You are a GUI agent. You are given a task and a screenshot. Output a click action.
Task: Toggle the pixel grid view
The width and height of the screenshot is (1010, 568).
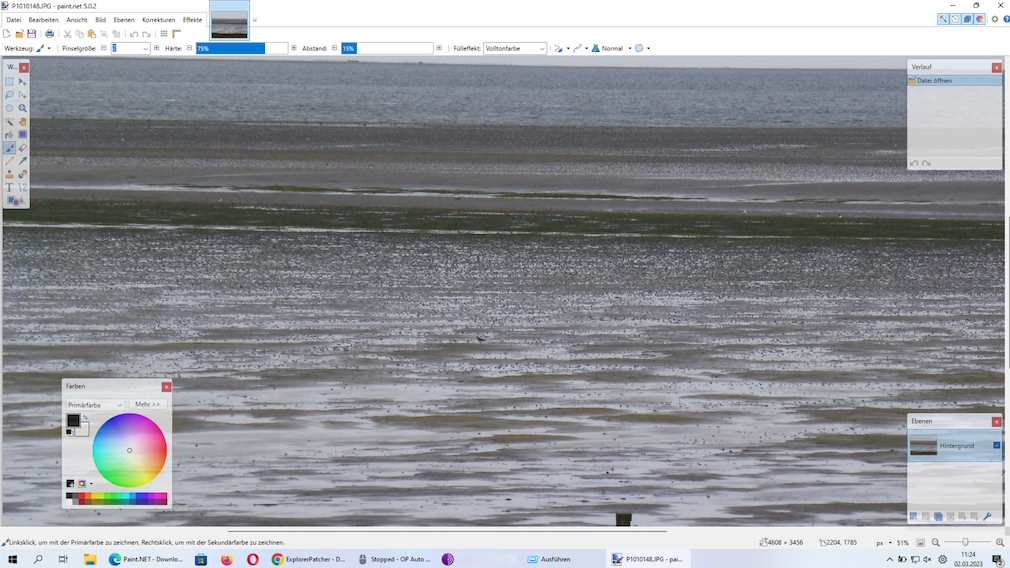164,34
